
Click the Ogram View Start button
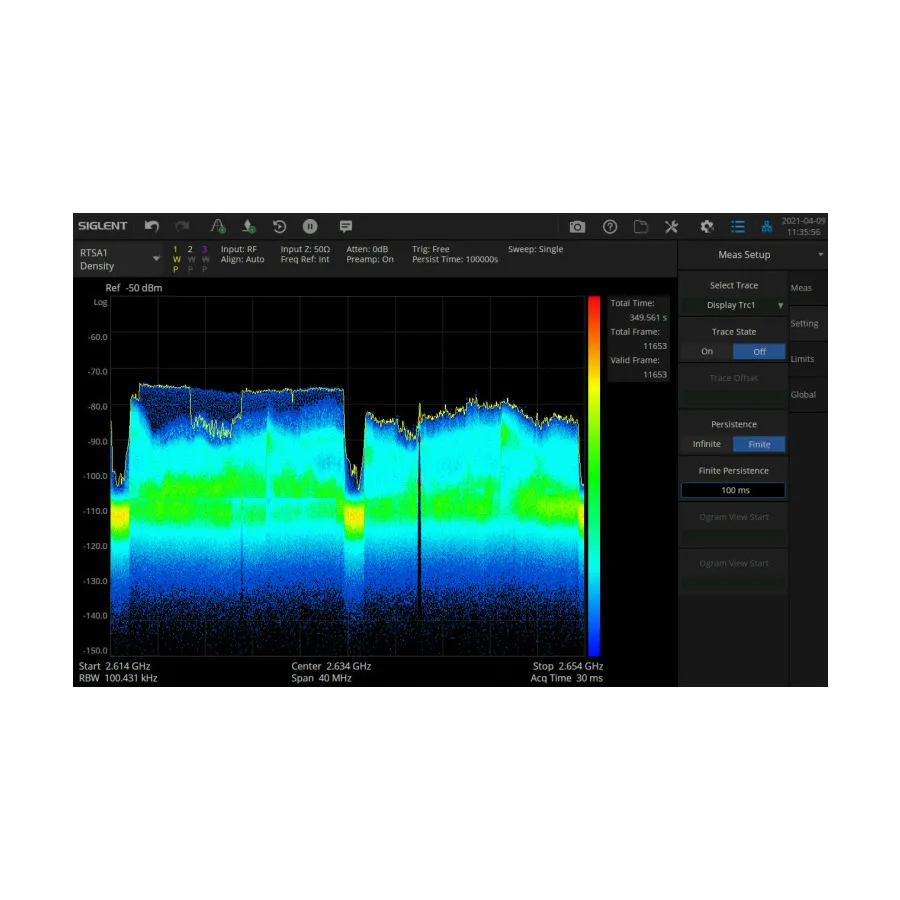[733, 517]
